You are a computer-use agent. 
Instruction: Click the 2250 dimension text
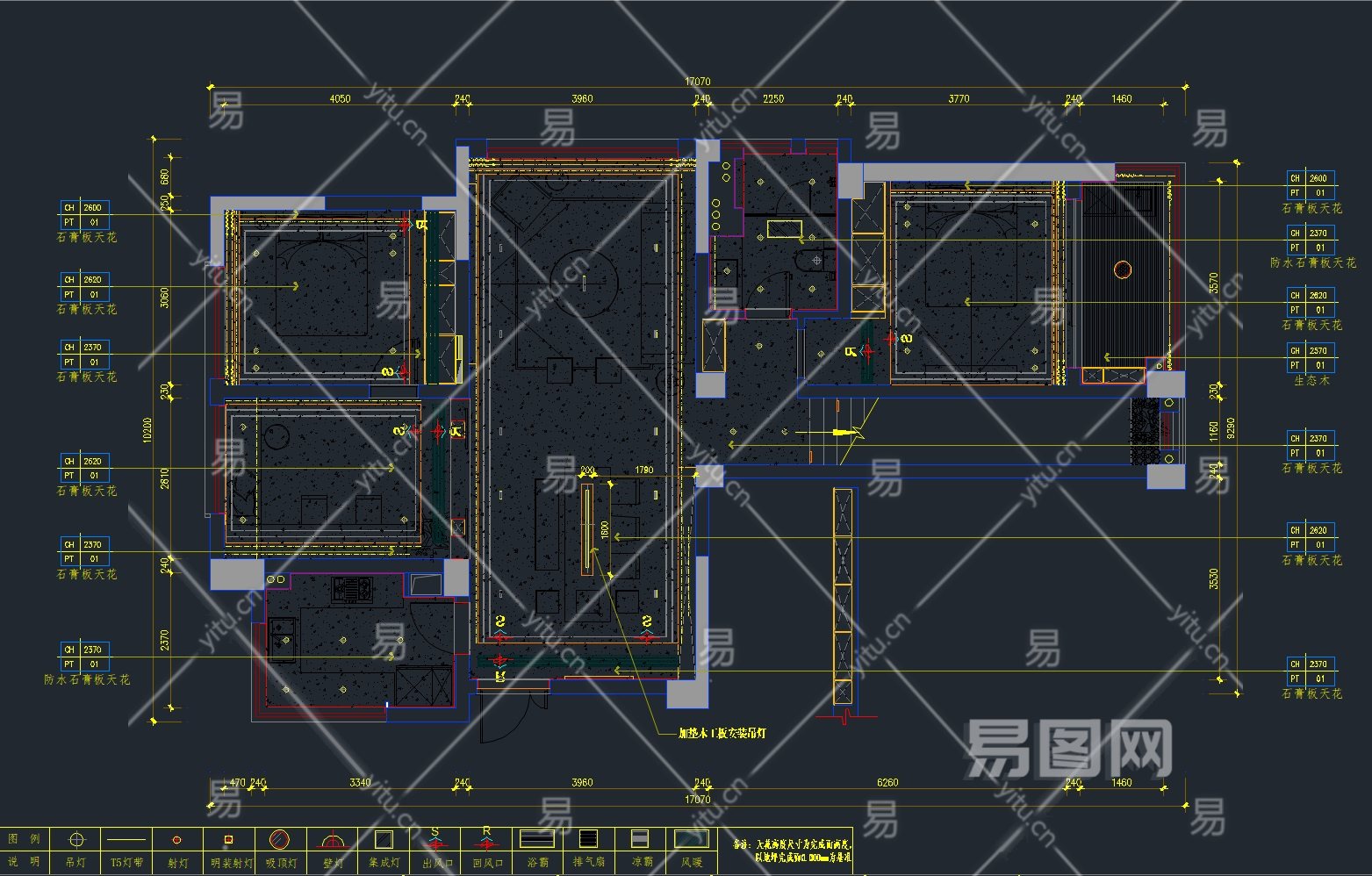click(x=773, y=98)
